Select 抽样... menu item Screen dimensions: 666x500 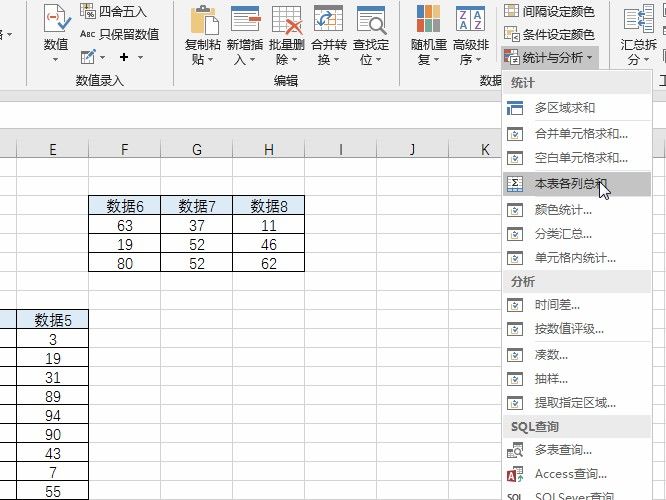pos(577,379)
